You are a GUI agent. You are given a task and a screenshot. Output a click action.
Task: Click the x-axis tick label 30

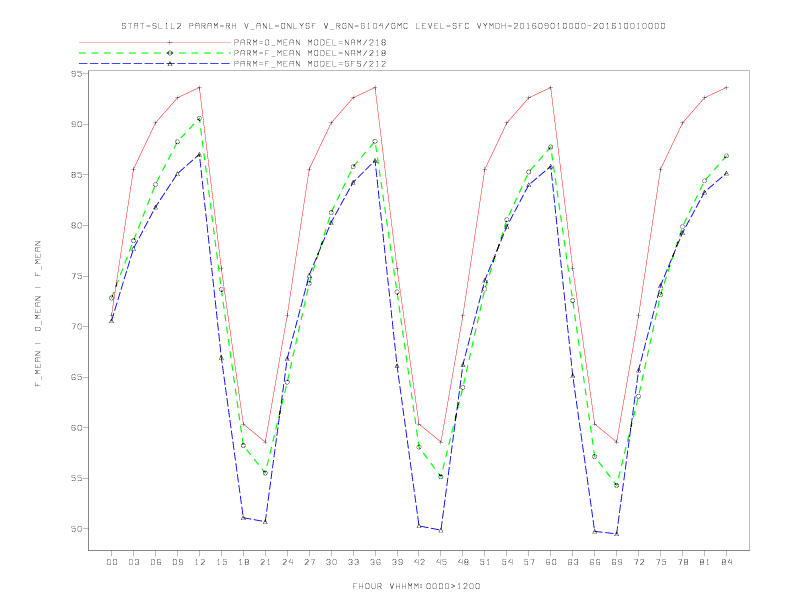pos(331,562)
